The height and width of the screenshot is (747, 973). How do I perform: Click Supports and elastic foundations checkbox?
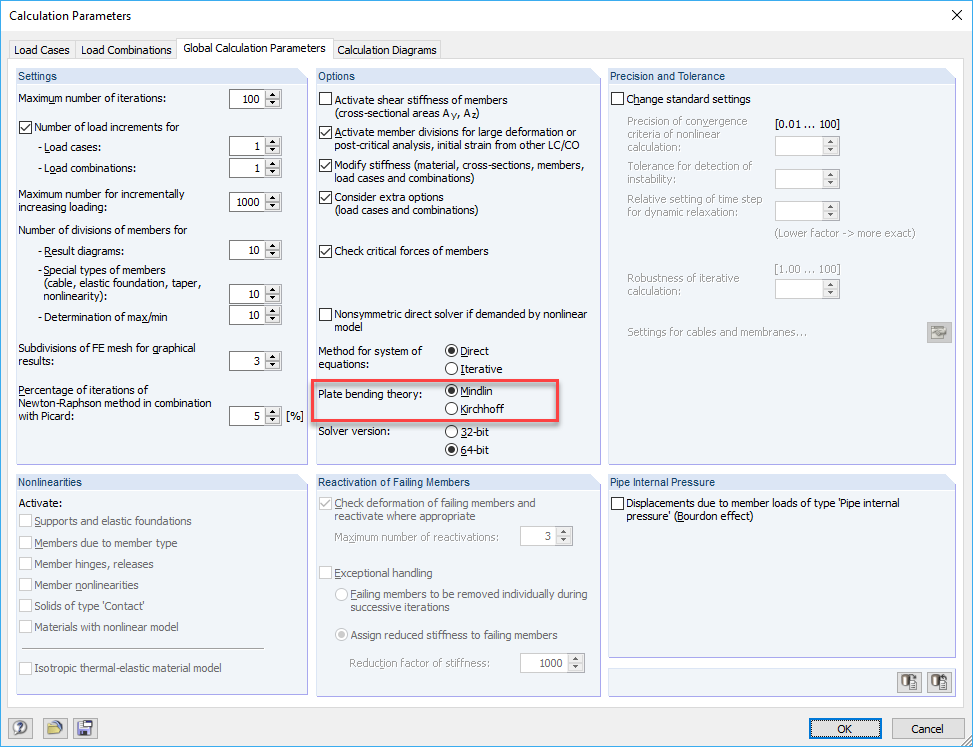[x=25, y=521]
